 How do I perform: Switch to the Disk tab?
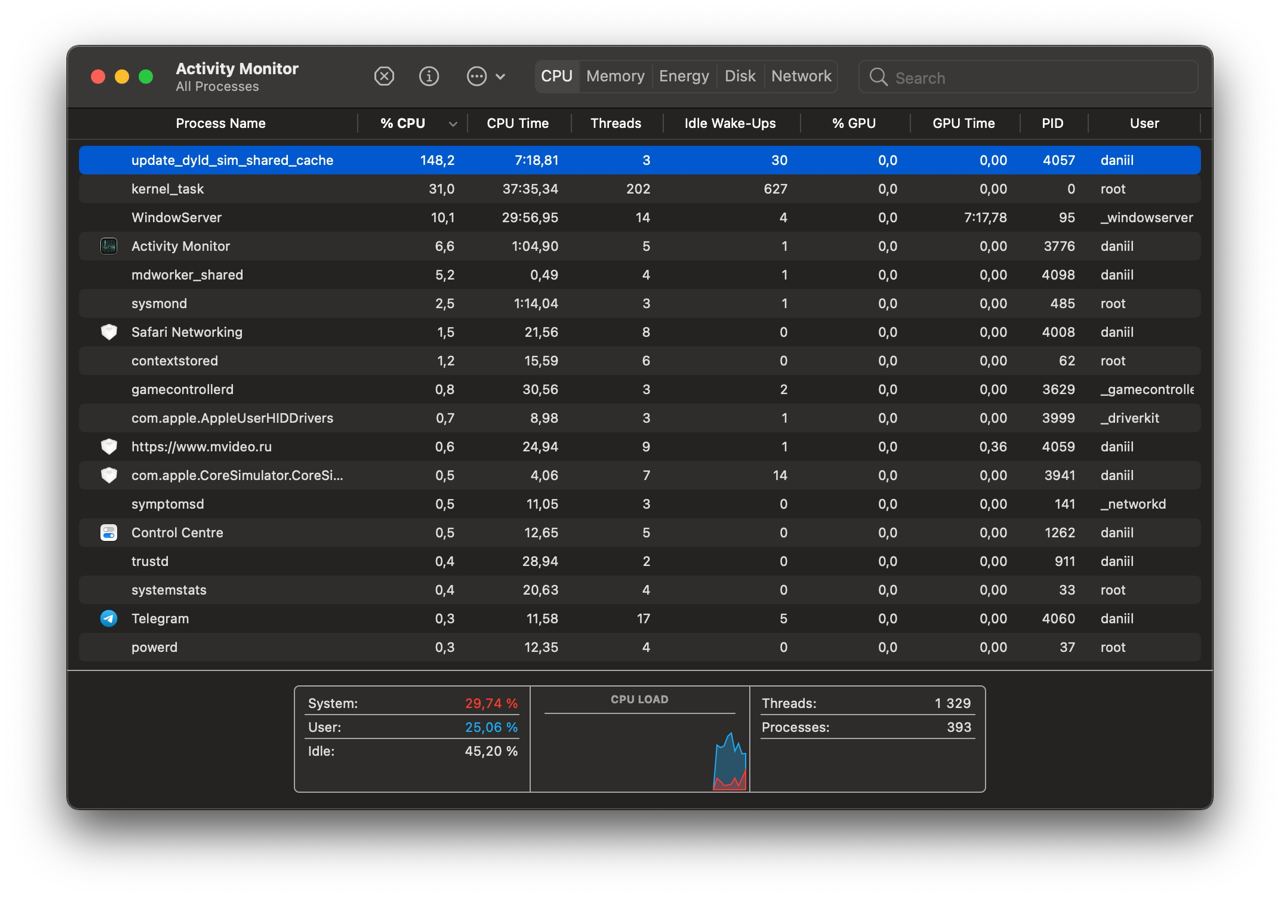click(740, 76)
